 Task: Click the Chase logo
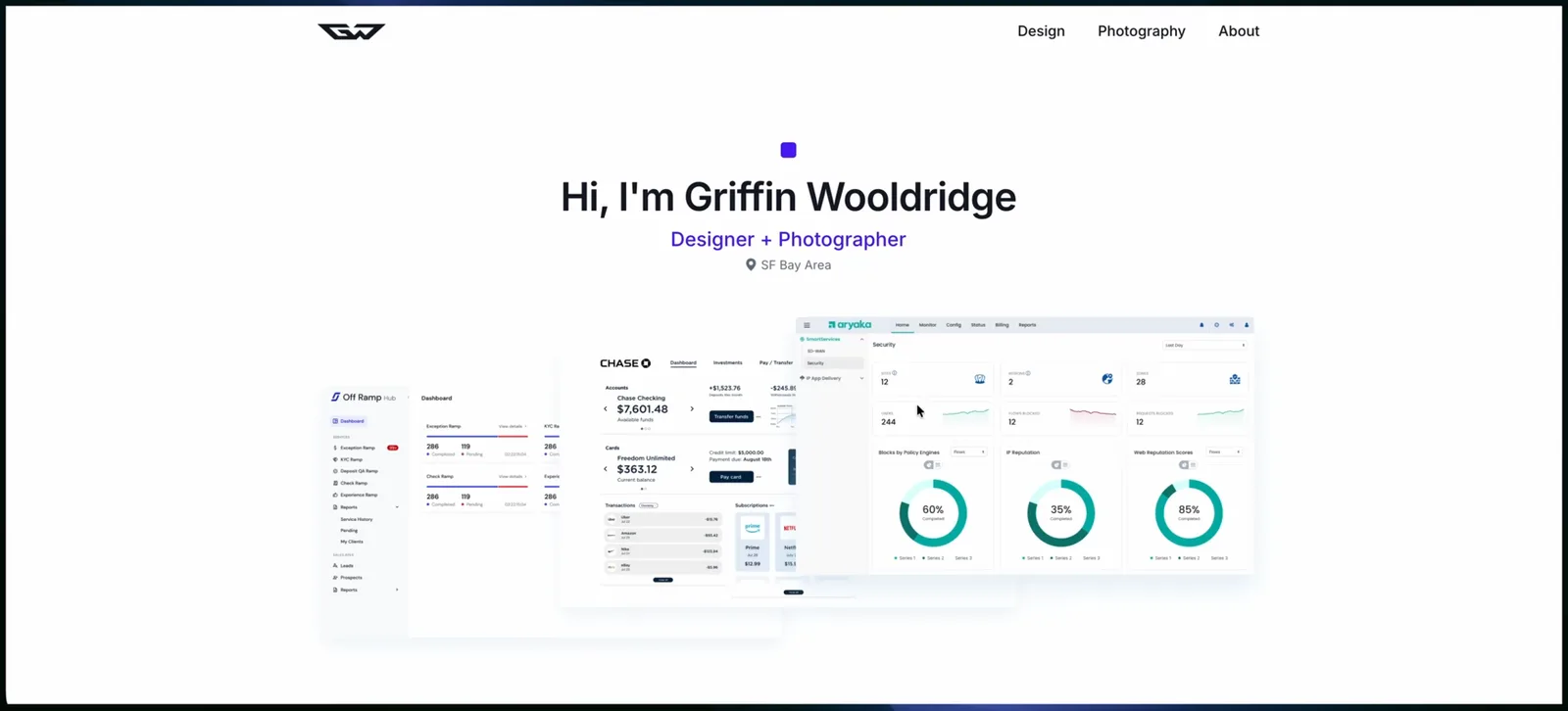[x=625, y=363]
